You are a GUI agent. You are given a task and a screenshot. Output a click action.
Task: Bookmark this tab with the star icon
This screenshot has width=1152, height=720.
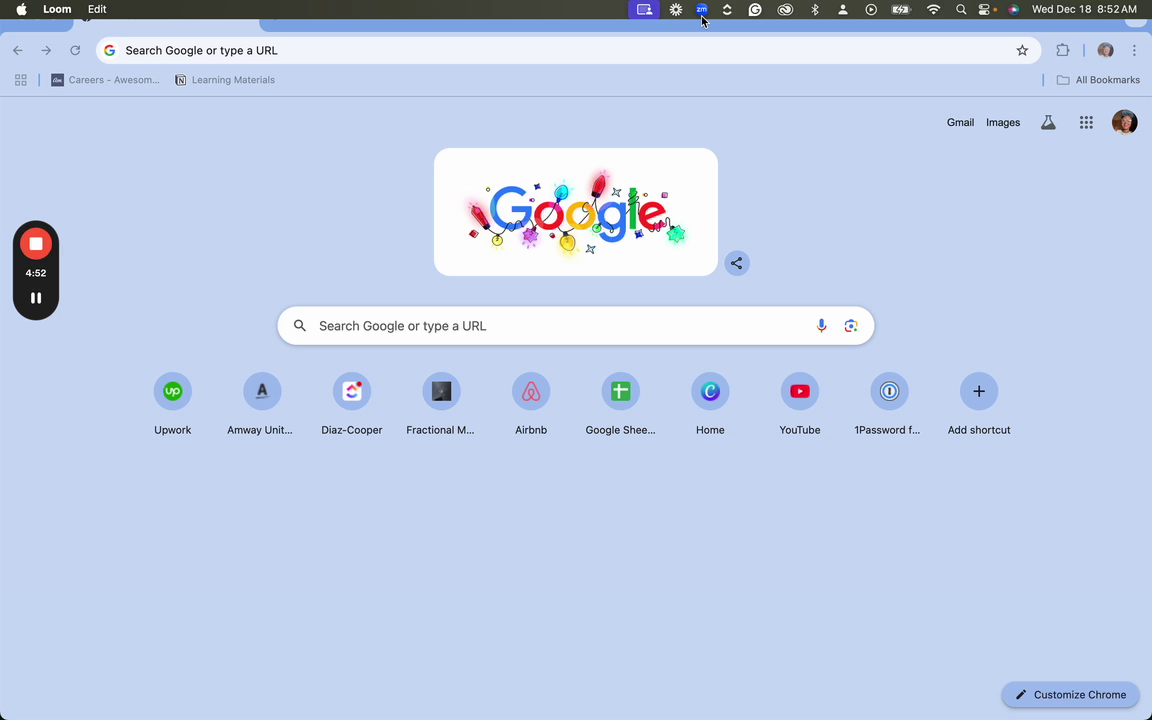click(x=1022, y=51)
